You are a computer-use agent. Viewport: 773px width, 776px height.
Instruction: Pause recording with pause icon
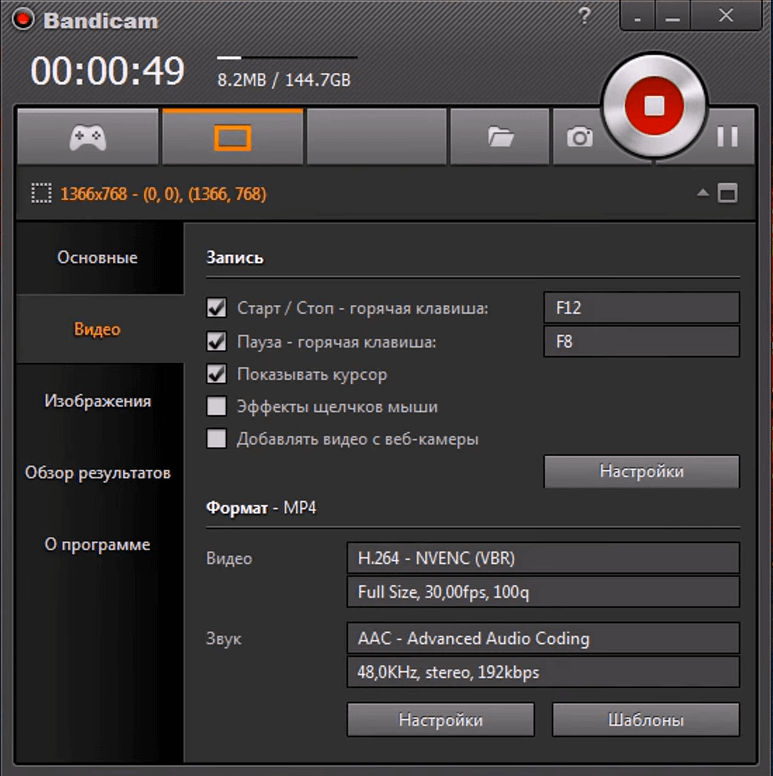click(x=727, y=136)
